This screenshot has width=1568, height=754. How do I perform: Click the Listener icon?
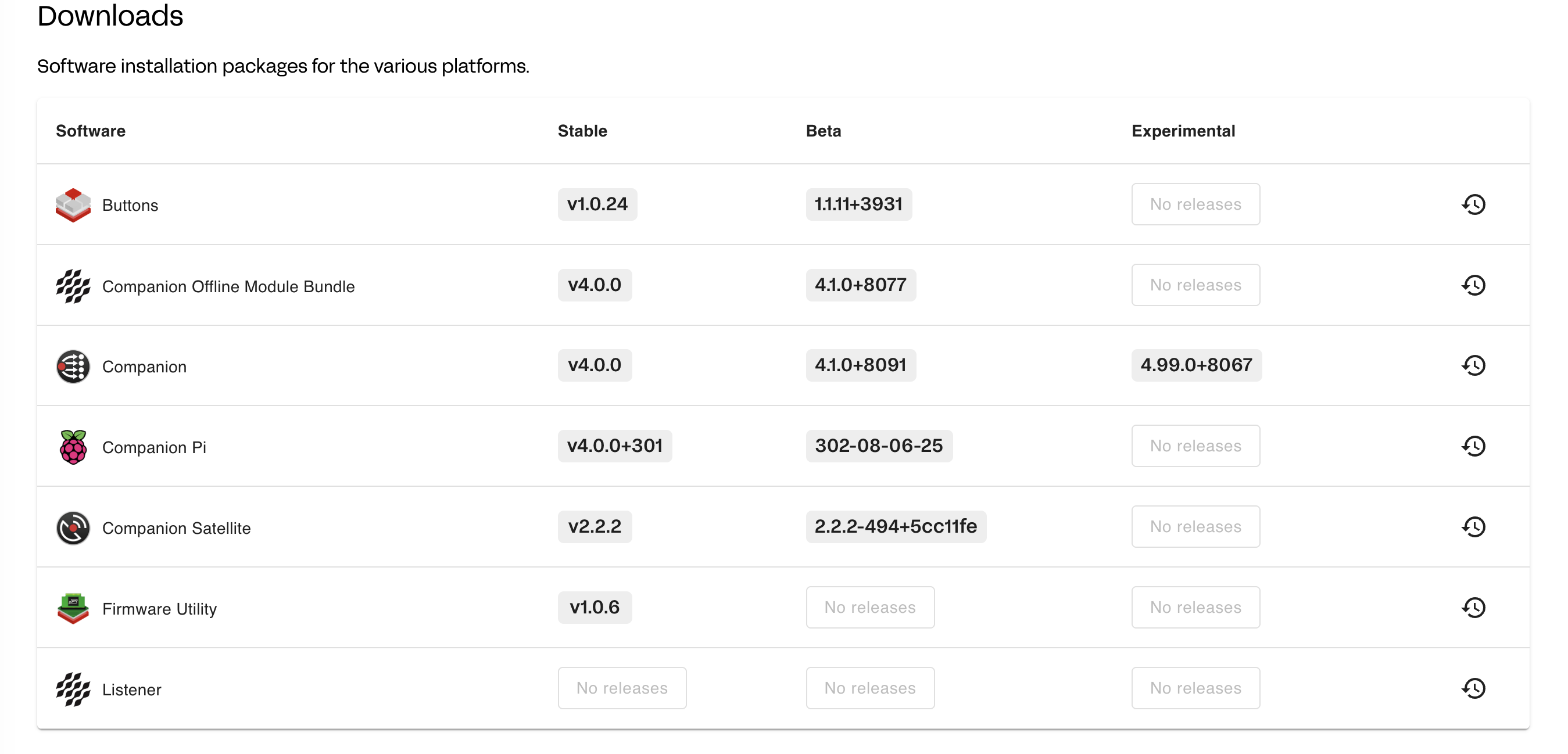73,689
